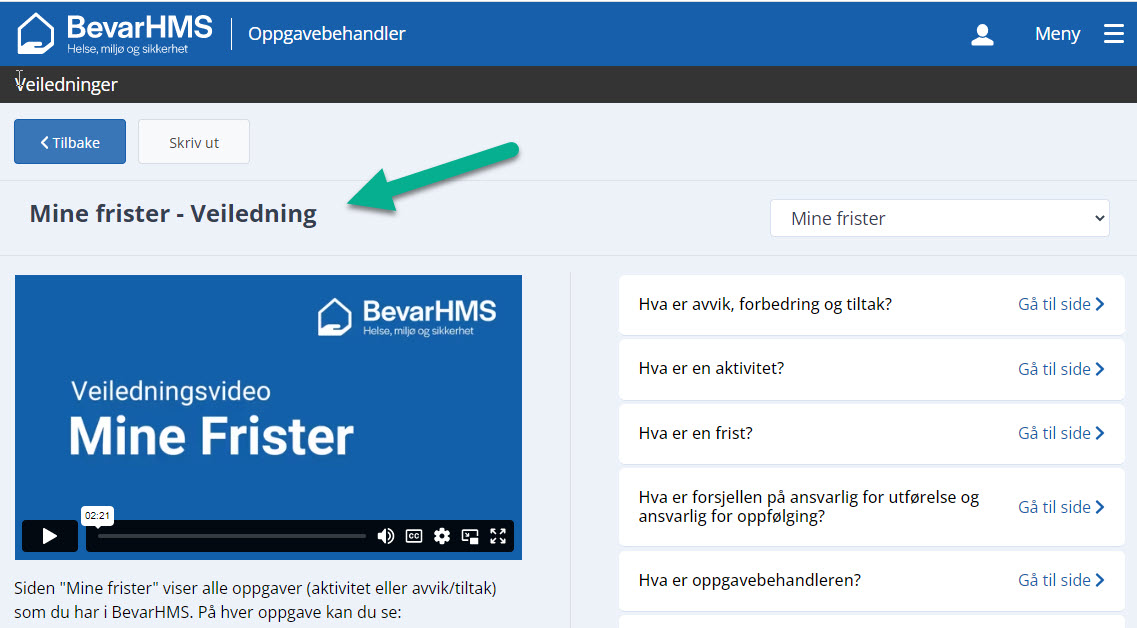Viewport: 1137px width, 628px height.
Task: Click the video progress bar
Action: [x=232, y=536]
